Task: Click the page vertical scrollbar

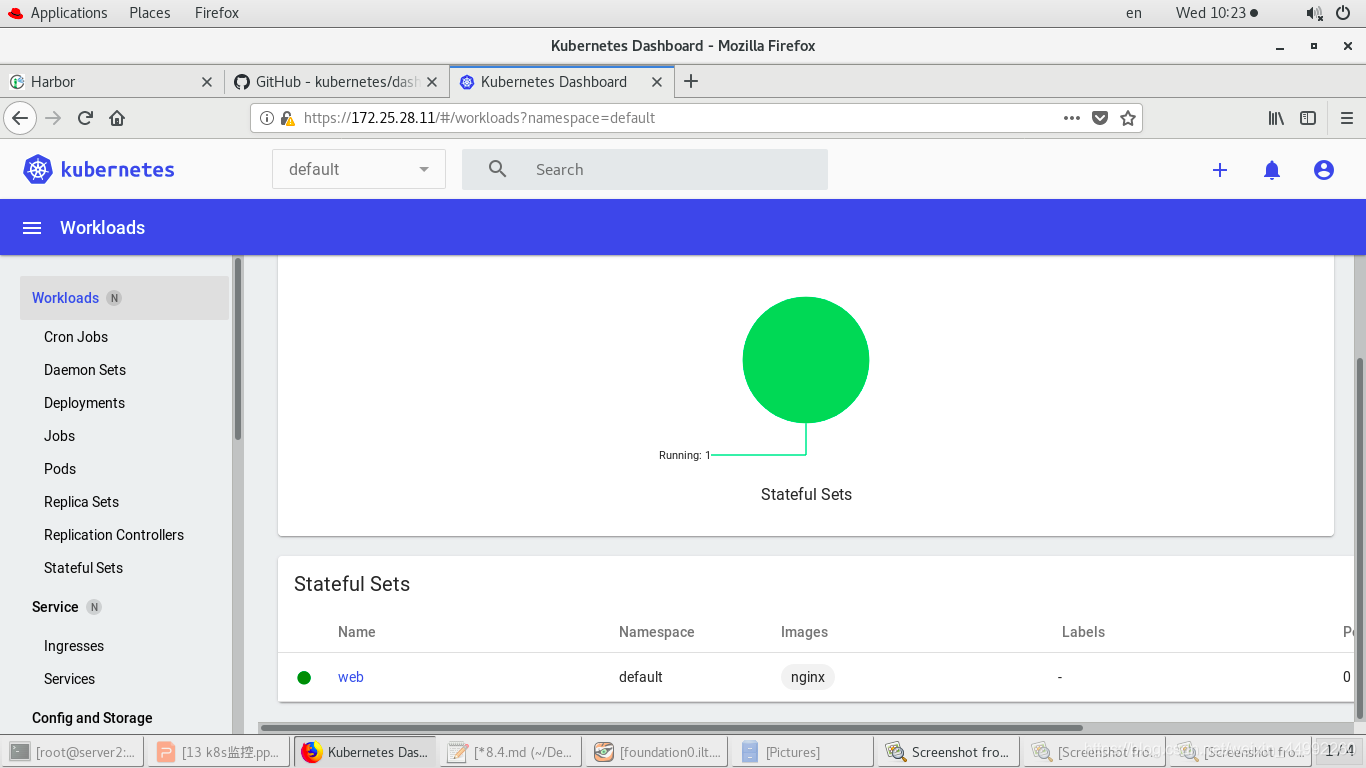Action: click(x=1360, y=538)
